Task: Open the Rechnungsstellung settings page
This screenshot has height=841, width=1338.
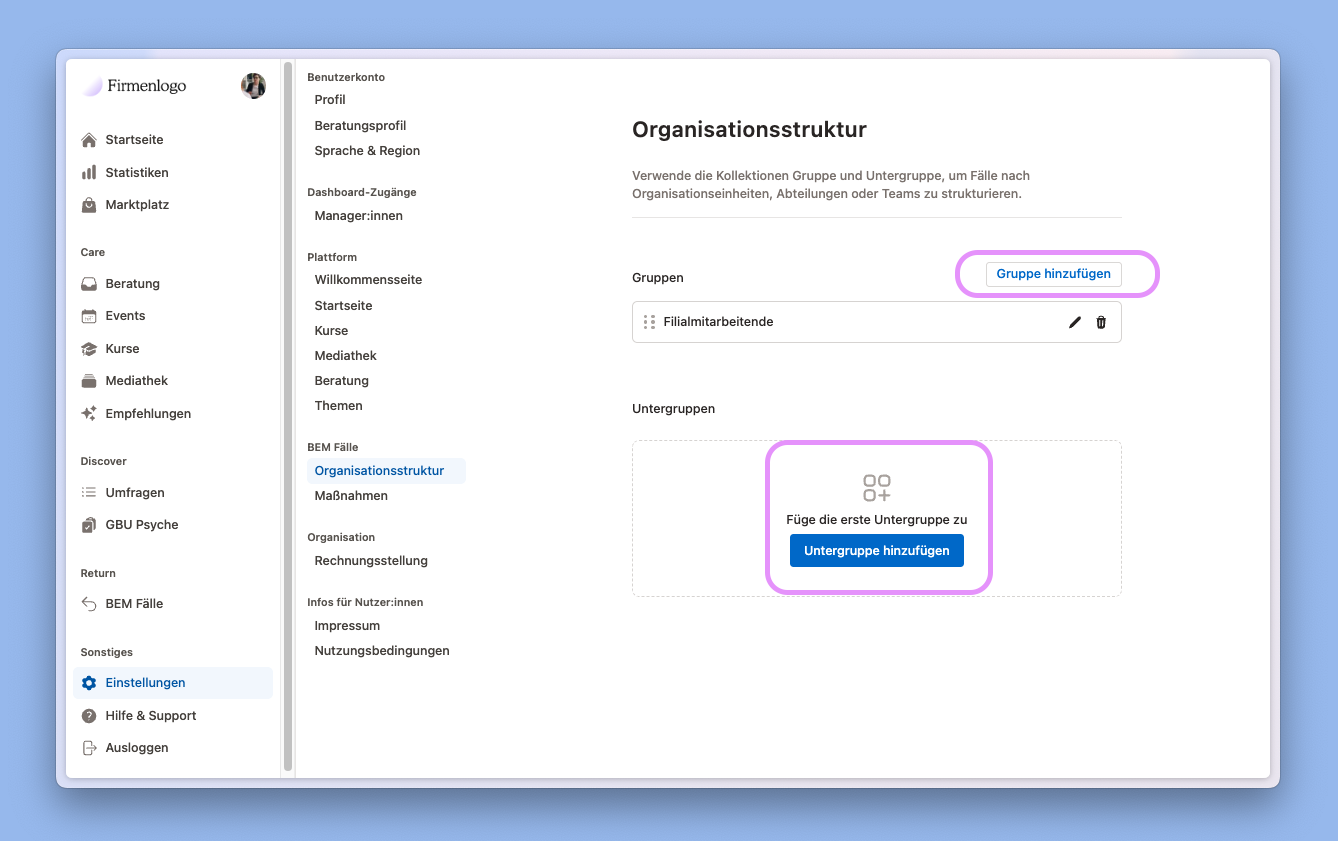Action: point(371,561)
